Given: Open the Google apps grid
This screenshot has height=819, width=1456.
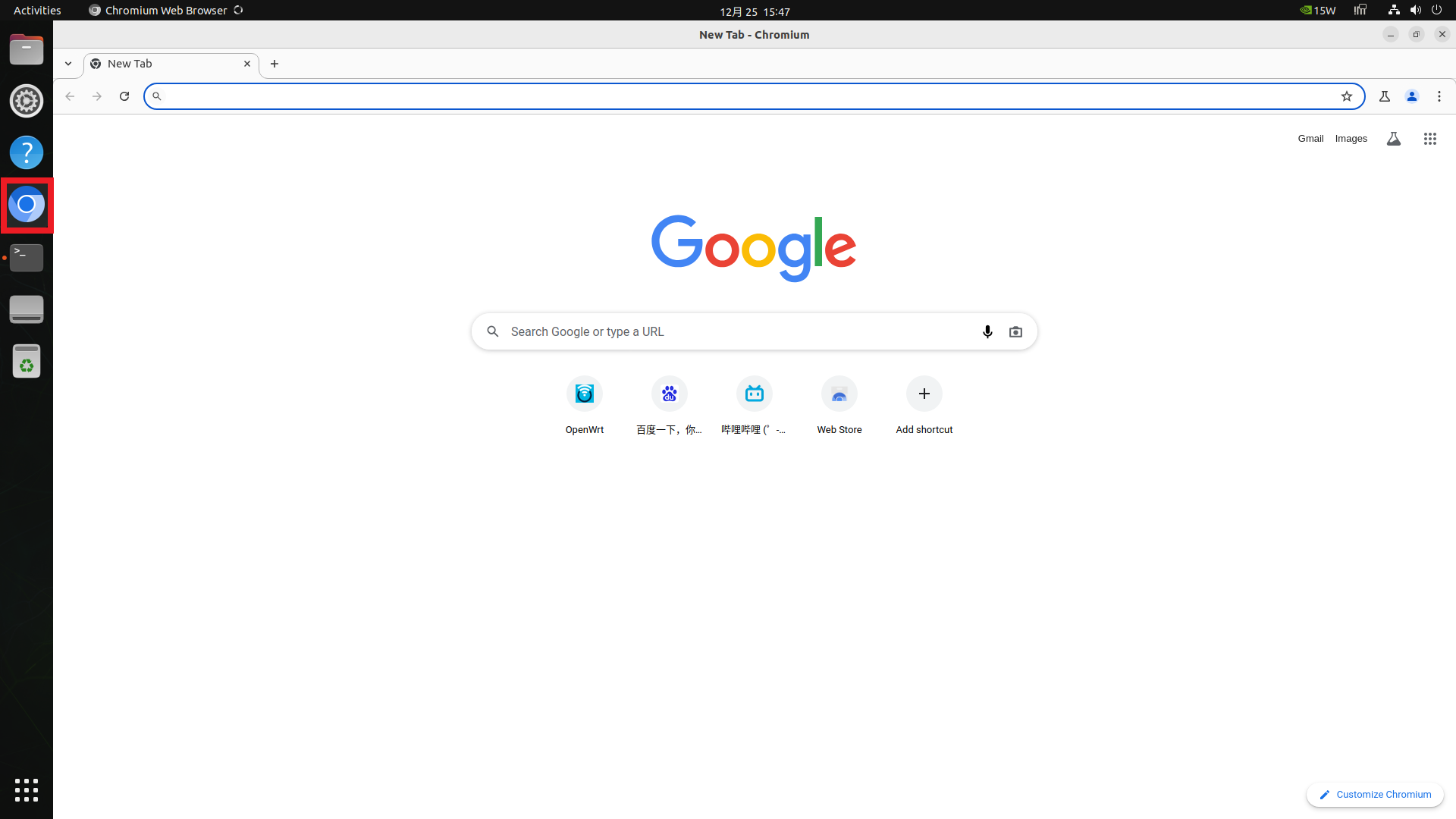Looking at the screenshot, I should tap(1430, 139).
